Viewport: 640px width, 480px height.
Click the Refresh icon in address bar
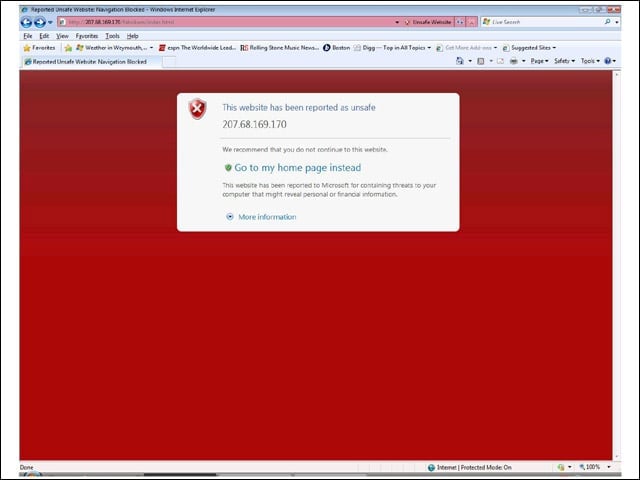(x=460, y=22)
